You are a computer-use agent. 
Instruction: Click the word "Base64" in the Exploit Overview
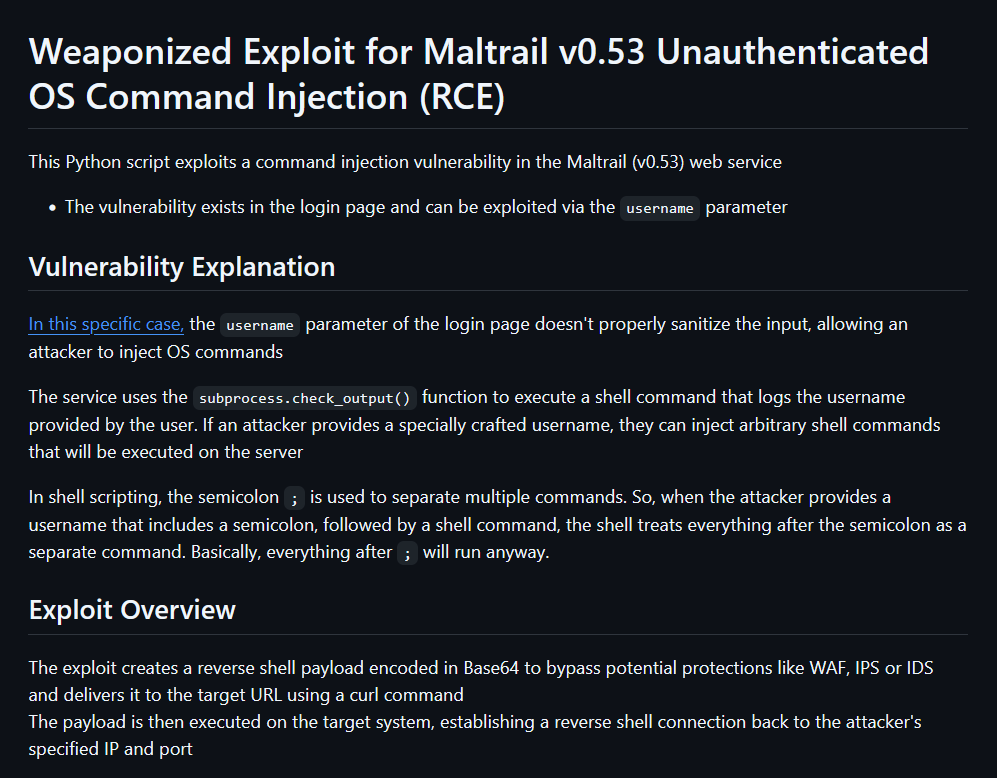click(x=491, y=668)
